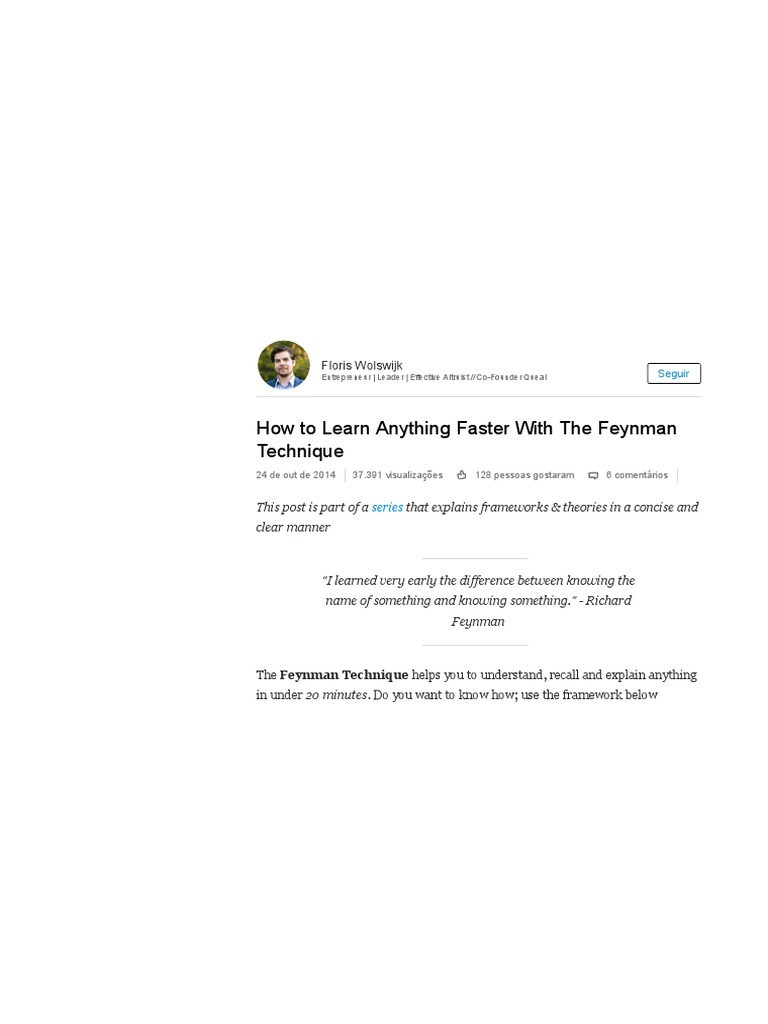Click the italic '20 minutes' text
Screen dimensions: 768x1024
336,695
